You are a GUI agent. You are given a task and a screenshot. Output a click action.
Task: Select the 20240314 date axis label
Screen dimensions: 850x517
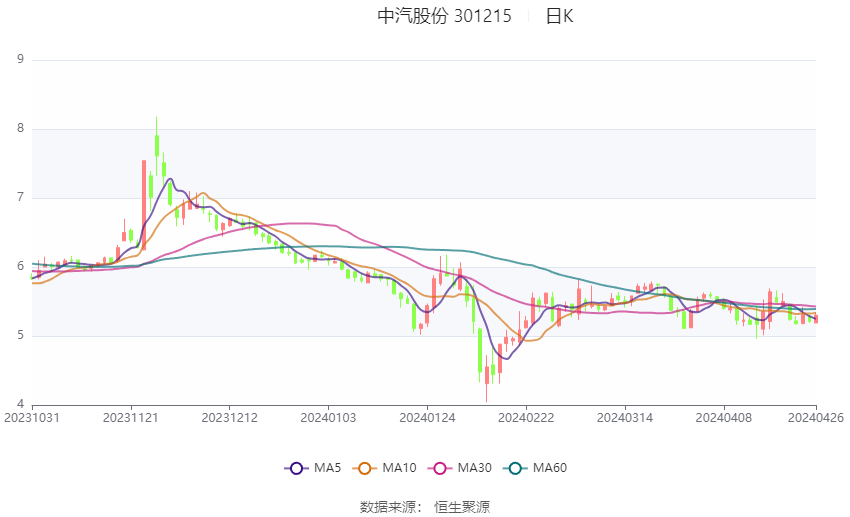(625, 418)
